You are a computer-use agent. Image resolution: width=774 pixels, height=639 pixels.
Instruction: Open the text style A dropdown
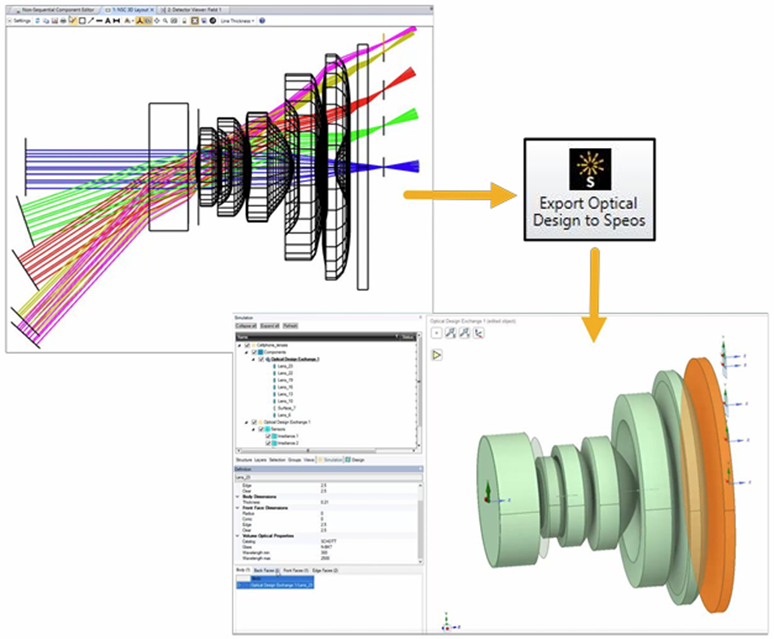tap(128, 21)
